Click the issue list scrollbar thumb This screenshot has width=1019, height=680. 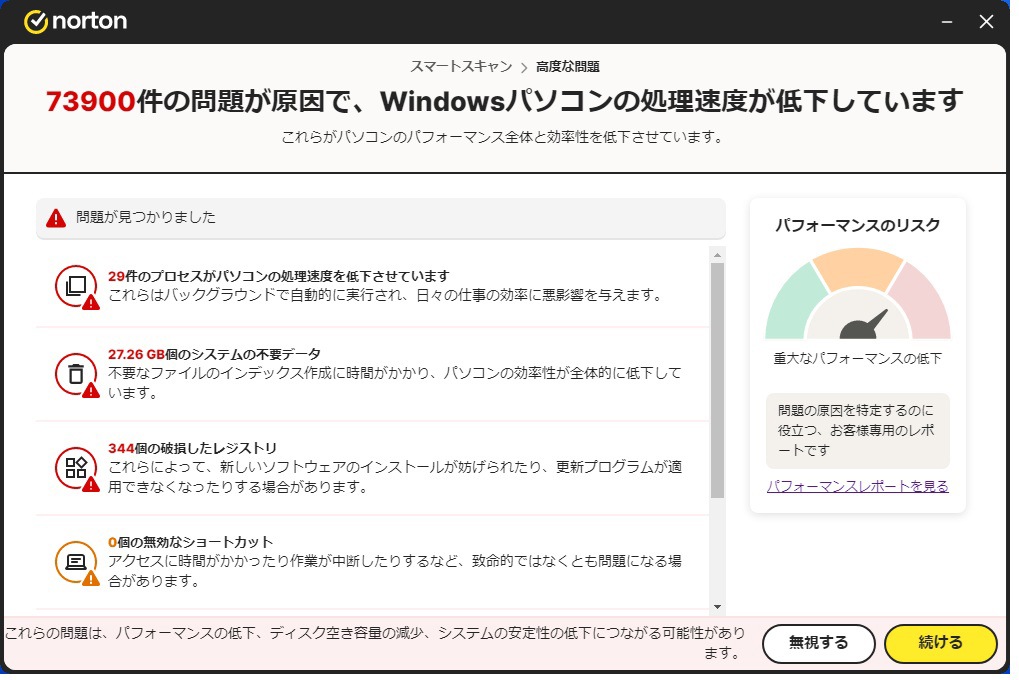click(717, 380)
